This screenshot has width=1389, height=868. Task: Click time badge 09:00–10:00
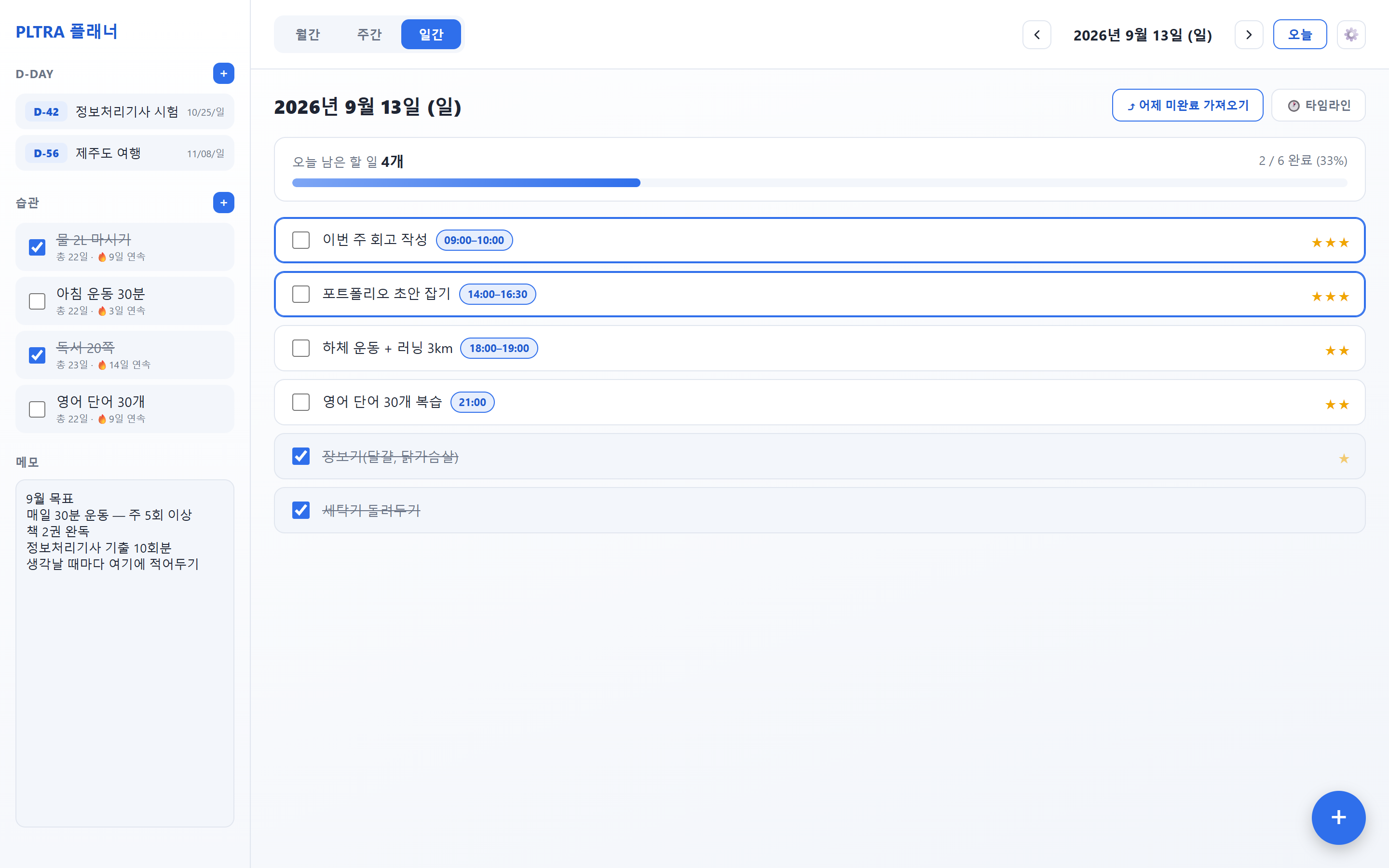coord(474,240)
